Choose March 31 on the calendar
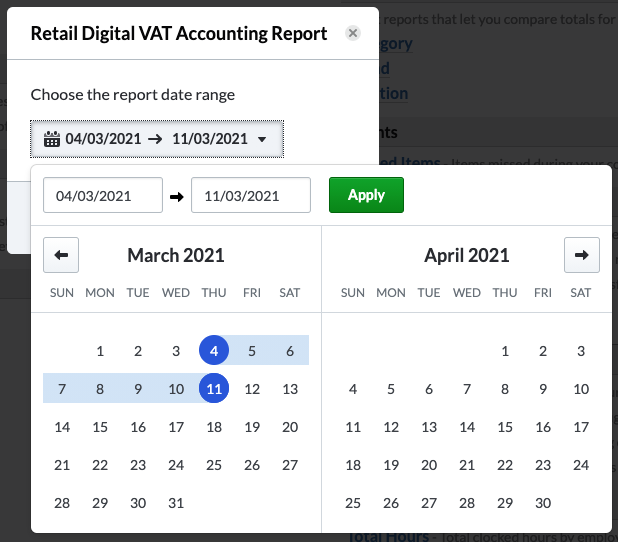This screenshot has width=618, height=542. click(x=176, y=503)
